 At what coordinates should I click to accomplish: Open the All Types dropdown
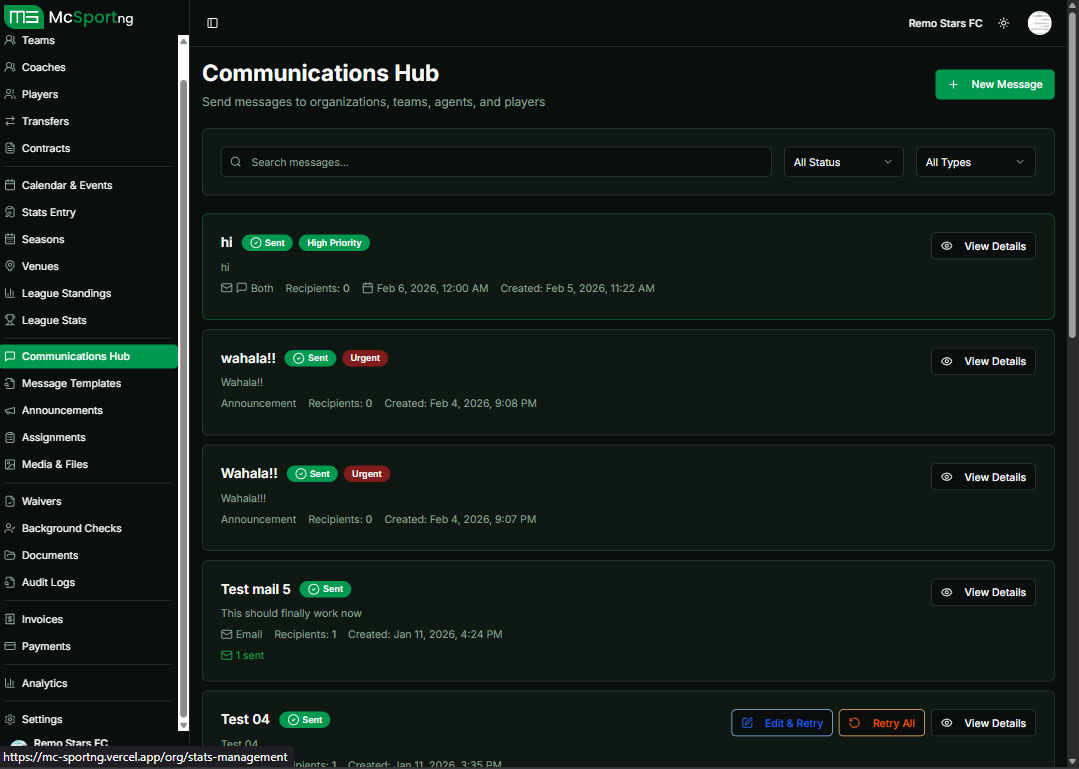coord(975,161)
